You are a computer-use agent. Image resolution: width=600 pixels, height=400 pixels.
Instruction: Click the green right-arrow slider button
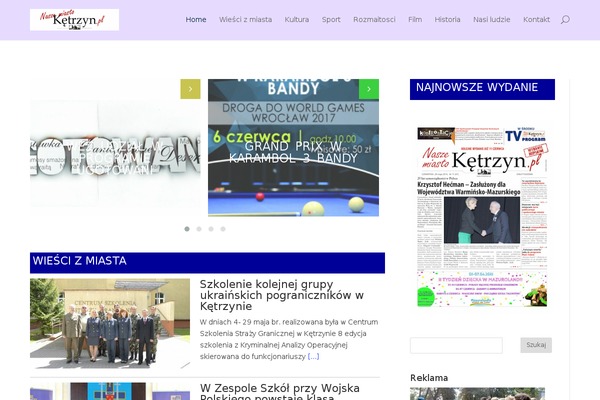pyautogui.click(x=369, y=89)
